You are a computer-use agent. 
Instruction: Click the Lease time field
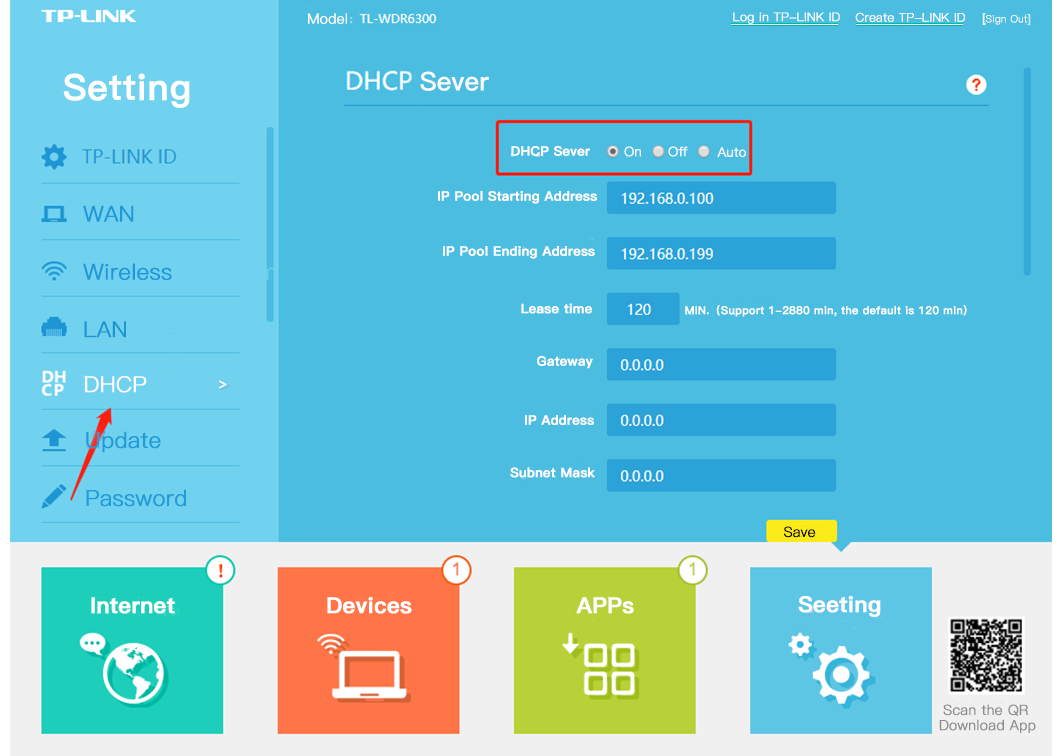tap(643, 309)
